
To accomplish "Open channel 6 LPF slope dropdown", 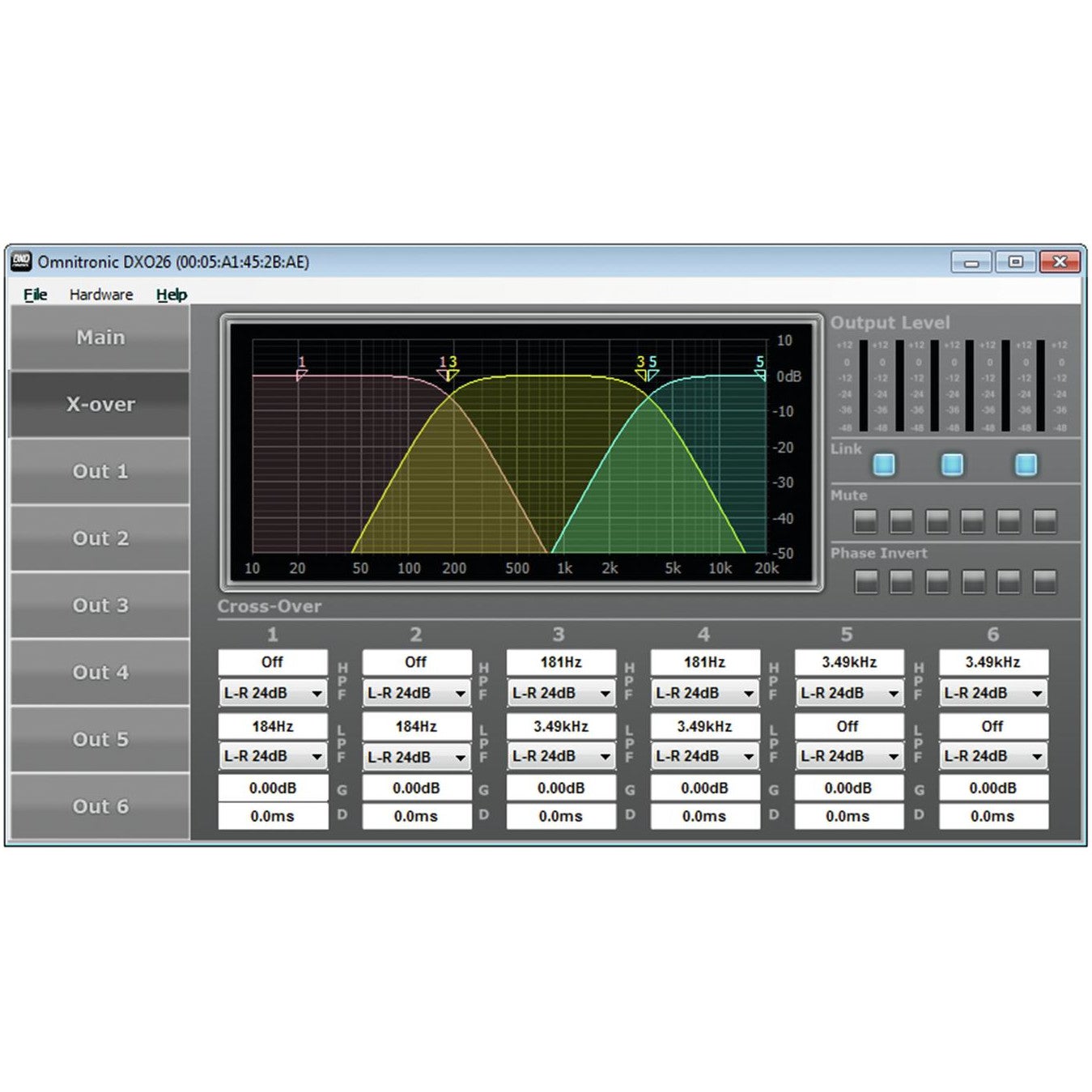I will pos(993,756).
